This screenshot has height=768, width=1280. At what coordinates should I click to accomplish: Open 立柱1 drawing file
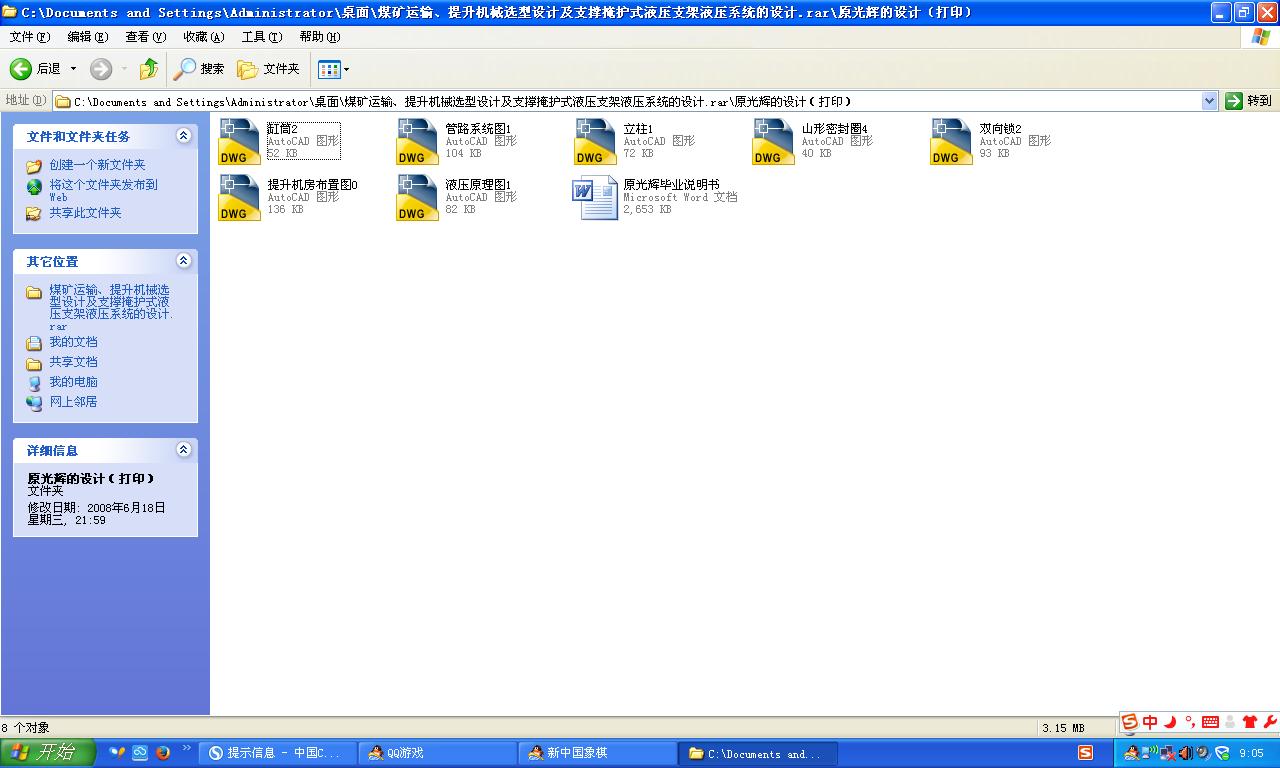pyautogui.click(x=594, y=140)
